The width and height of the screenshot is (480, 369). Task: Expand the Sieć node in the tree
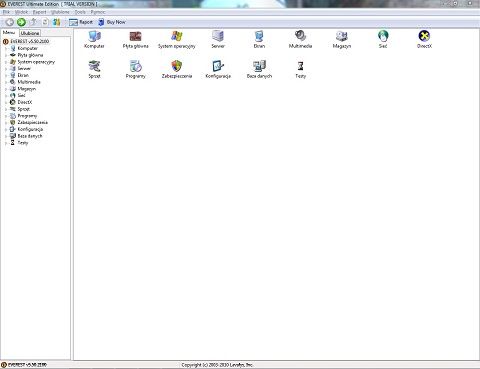tap(6, 96)
